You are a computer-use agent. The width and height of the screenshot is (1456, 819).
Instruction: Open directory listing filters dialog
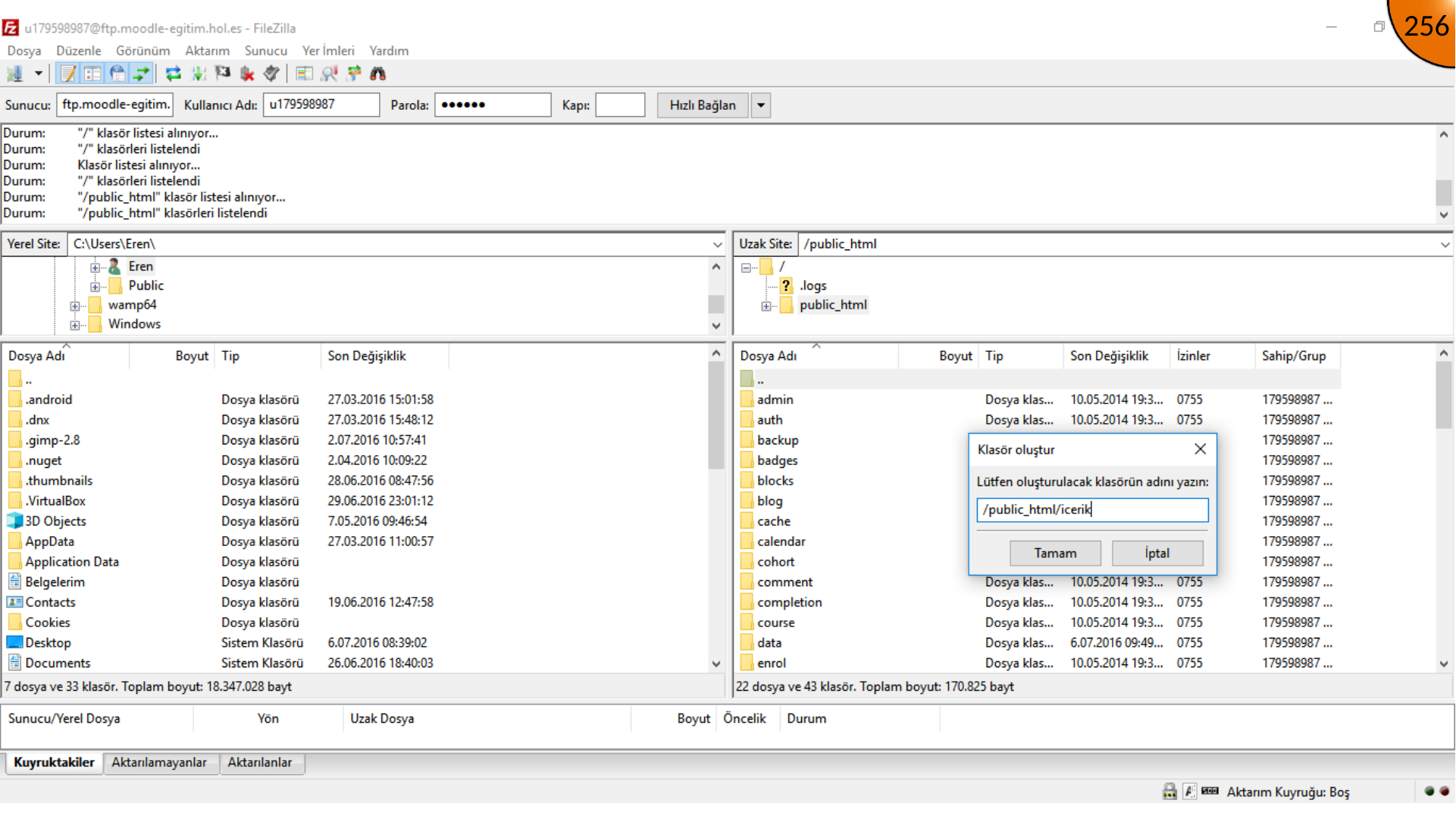click(304, 74)
